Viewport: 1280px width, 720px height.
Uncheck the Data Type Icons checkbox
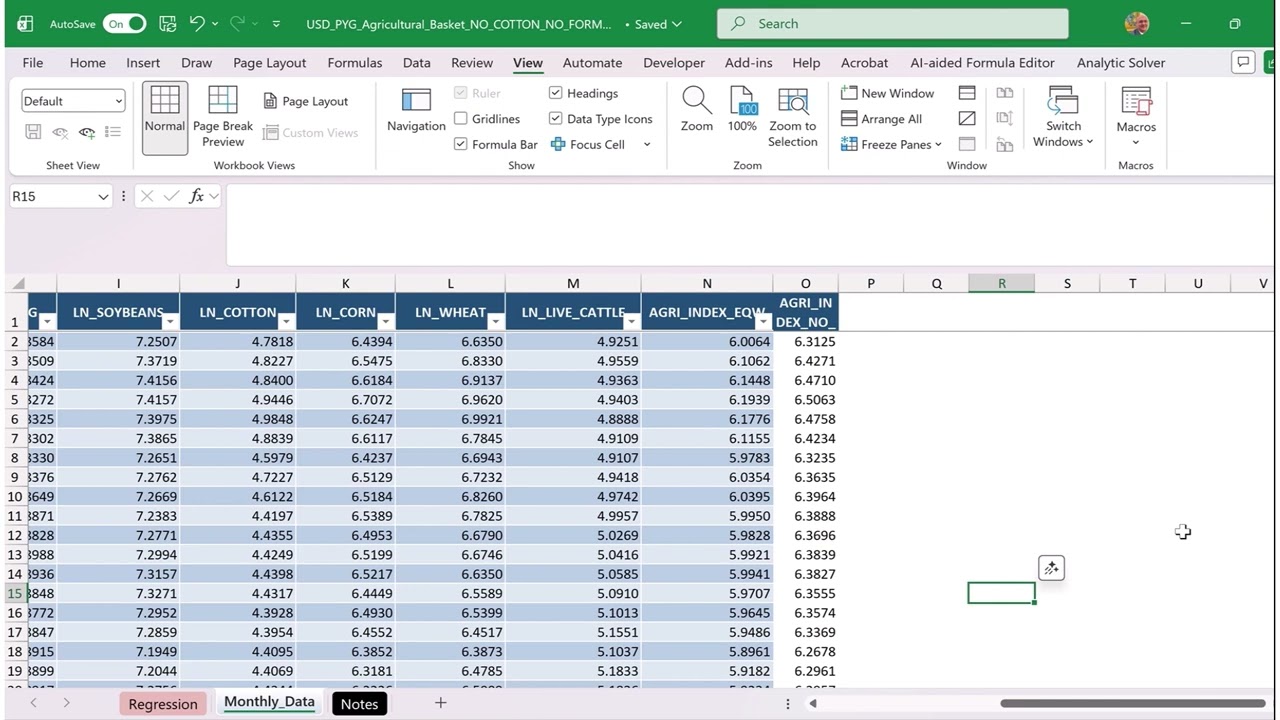(556, 119)
